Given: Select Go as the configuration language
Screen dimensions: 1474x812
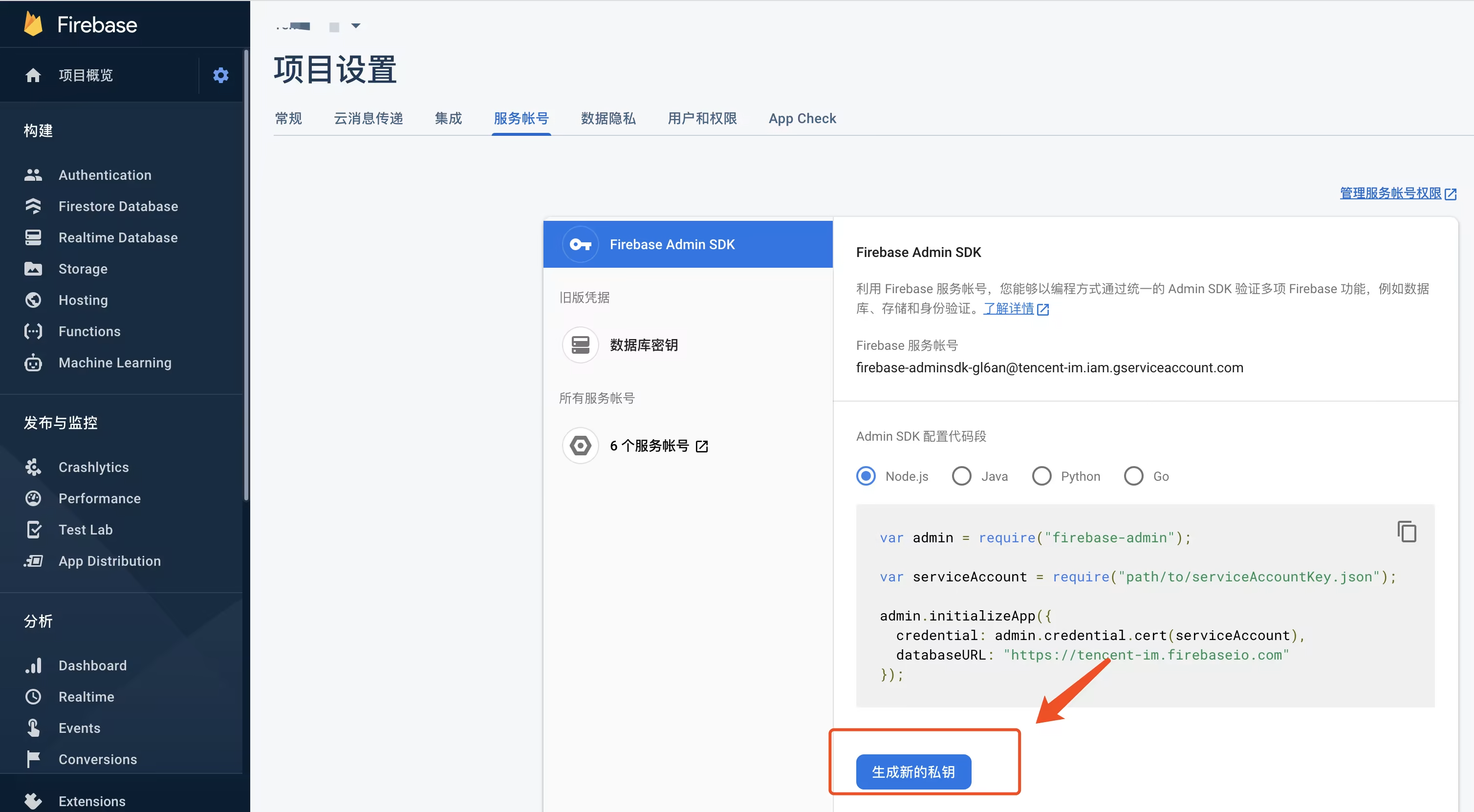Looking at the screenshot, I should pos(1133,476).
